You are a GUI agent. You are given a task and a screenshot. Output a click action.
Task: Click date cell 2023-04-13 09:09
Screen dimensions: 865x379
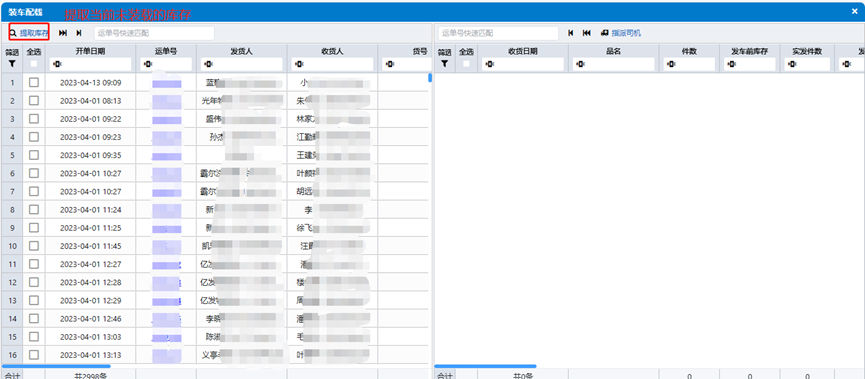point(90,83)
